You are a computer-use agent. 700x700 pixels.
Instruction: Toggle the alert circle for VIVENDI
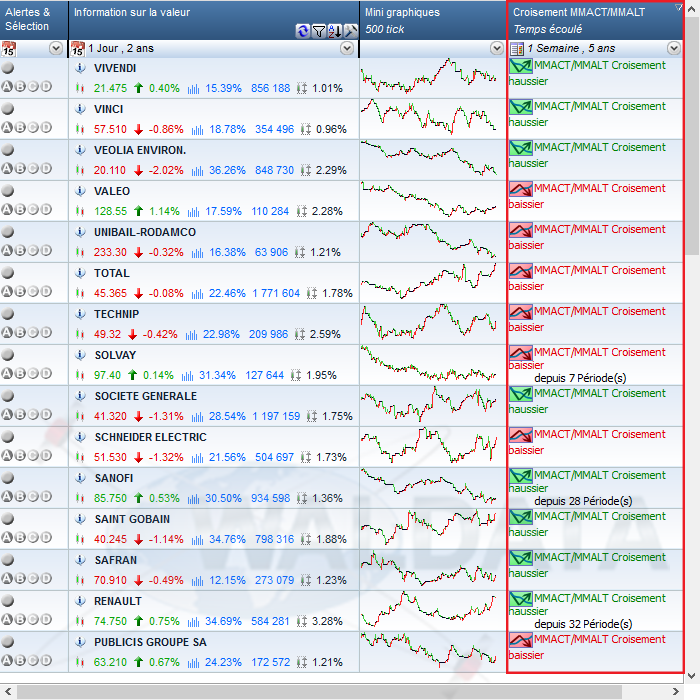[8, 68]
